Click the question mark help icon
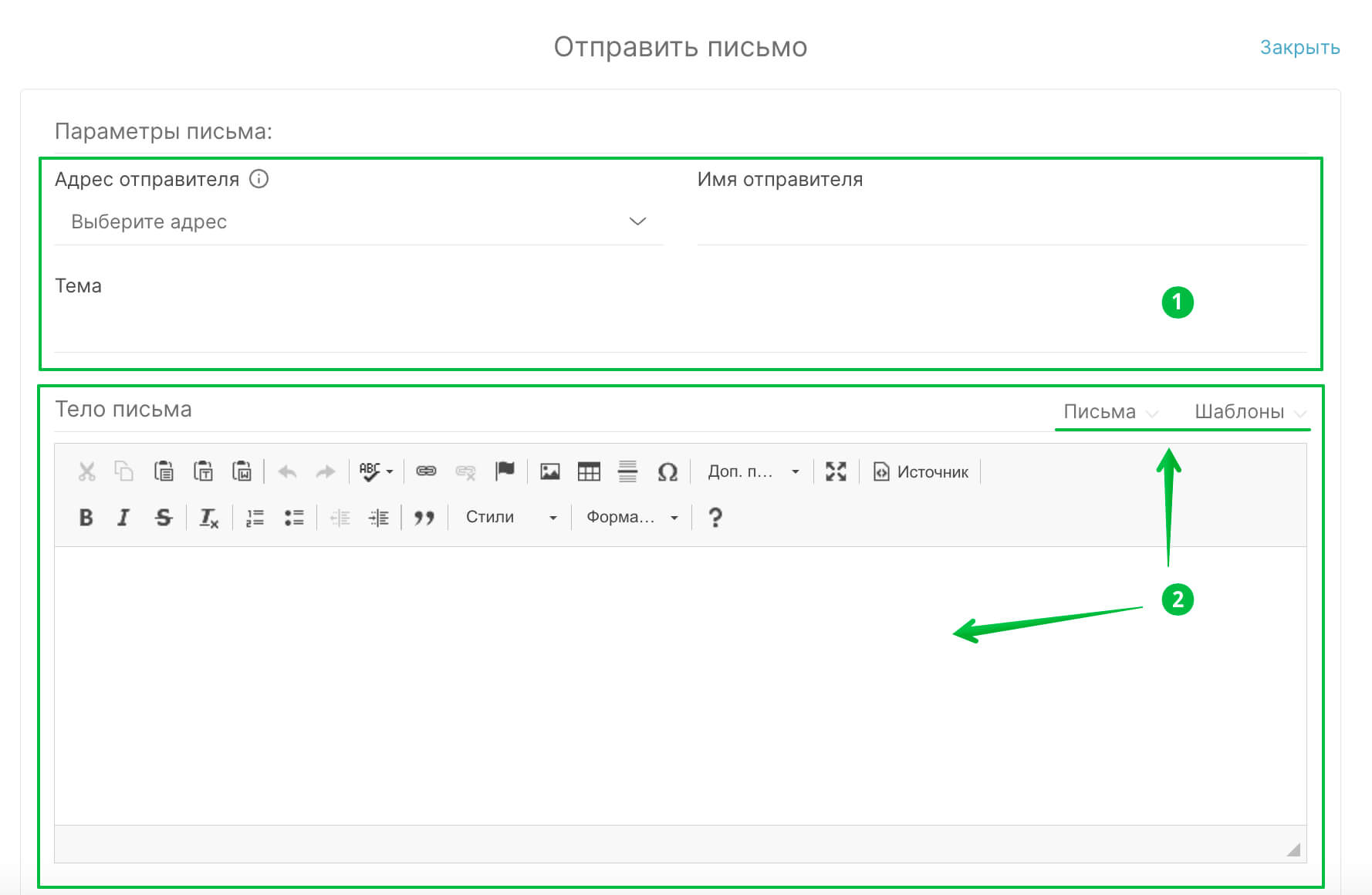This screenshot has height=895, width=1372. pyautogui.click(x=715, y=518)
